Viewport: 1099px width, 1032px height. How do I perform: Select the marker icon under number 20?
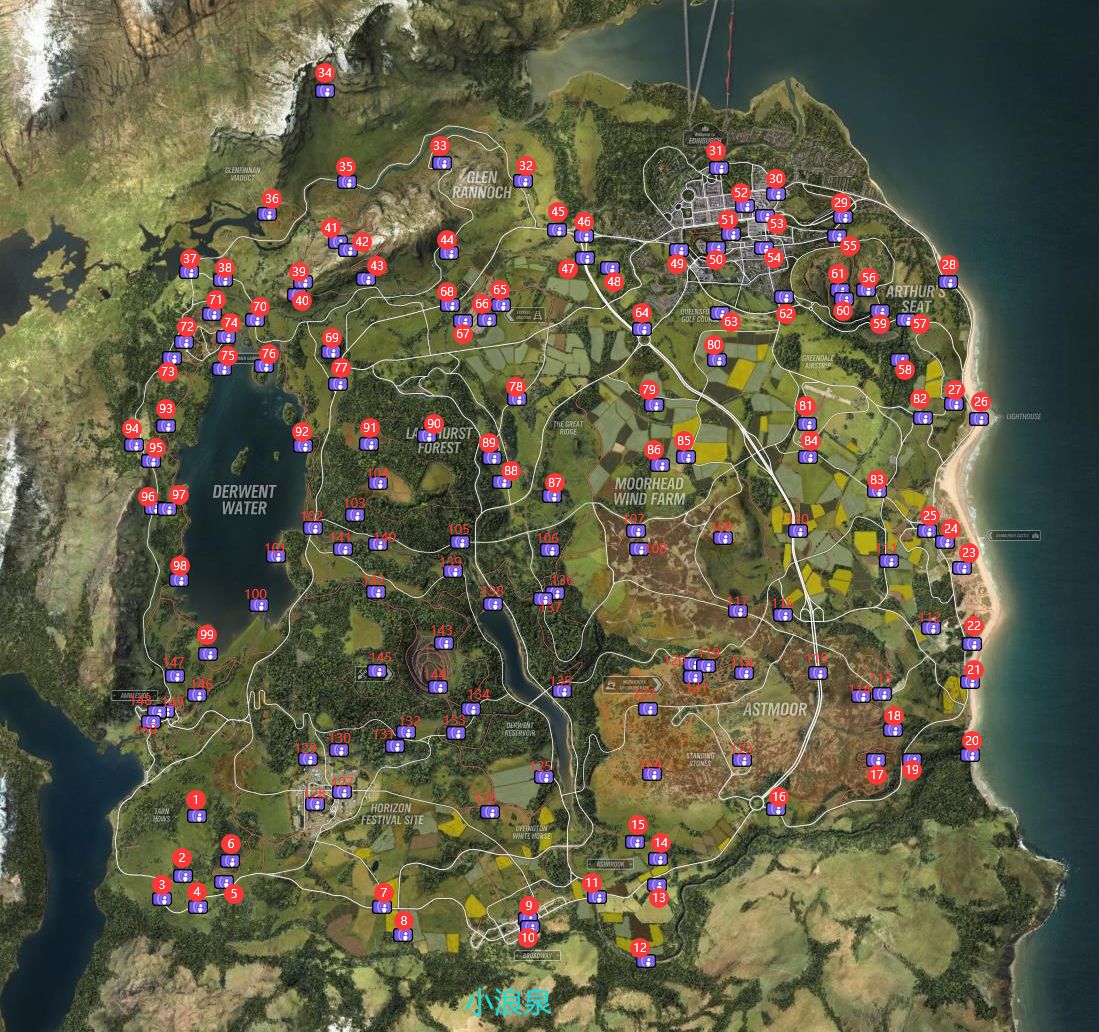click(x=970, y=755)
